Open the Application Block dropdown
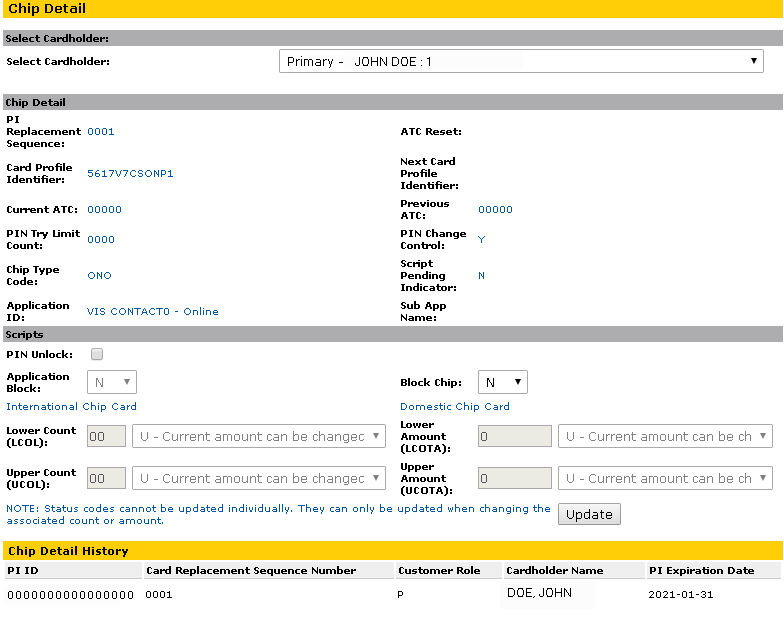 (x=112, y=382)
